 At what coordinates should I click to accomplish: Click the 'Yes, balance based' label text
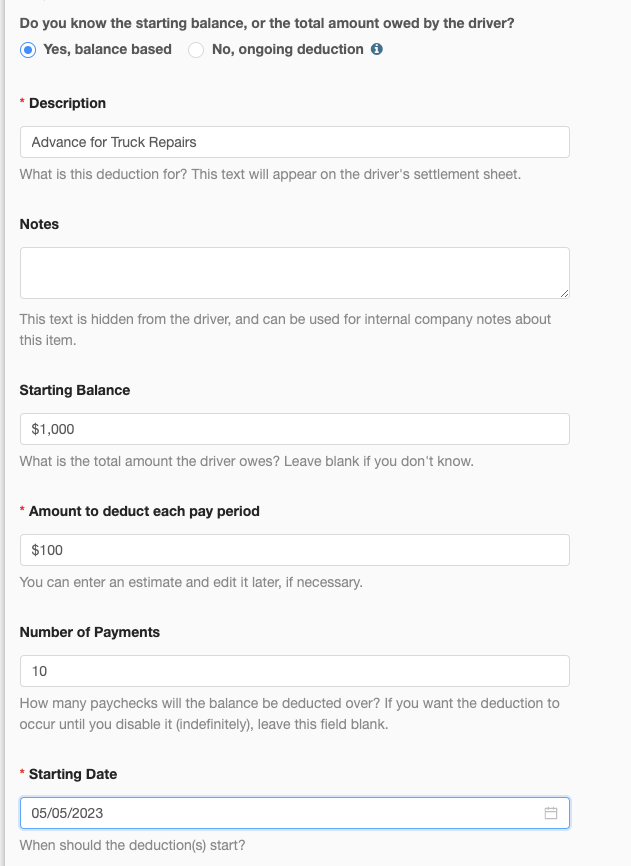[108, 49]
